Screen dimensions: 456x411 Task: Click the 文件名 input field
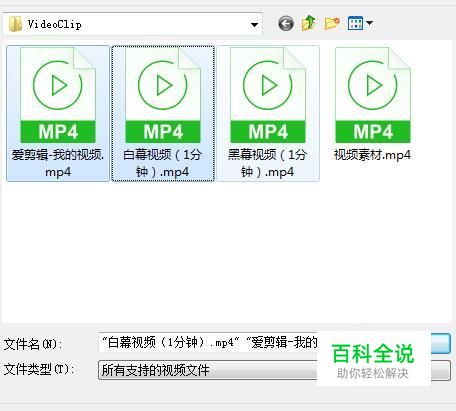[208, 342]
